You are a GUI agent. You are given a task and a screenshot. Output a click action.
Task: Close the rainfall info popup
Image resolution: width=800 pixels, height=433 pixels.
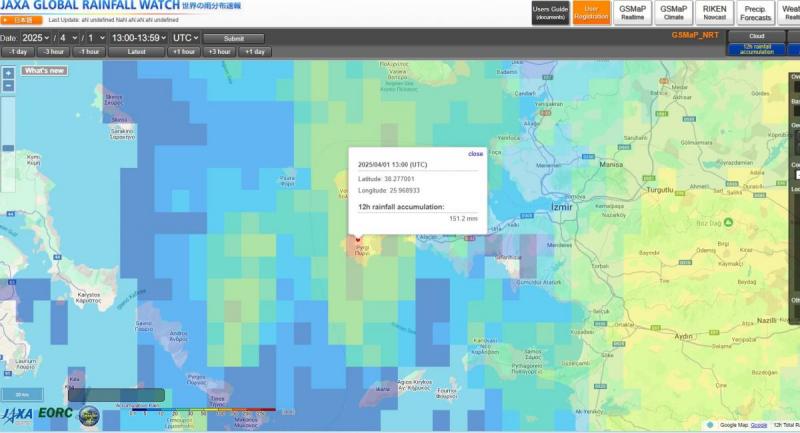point(476,154)
